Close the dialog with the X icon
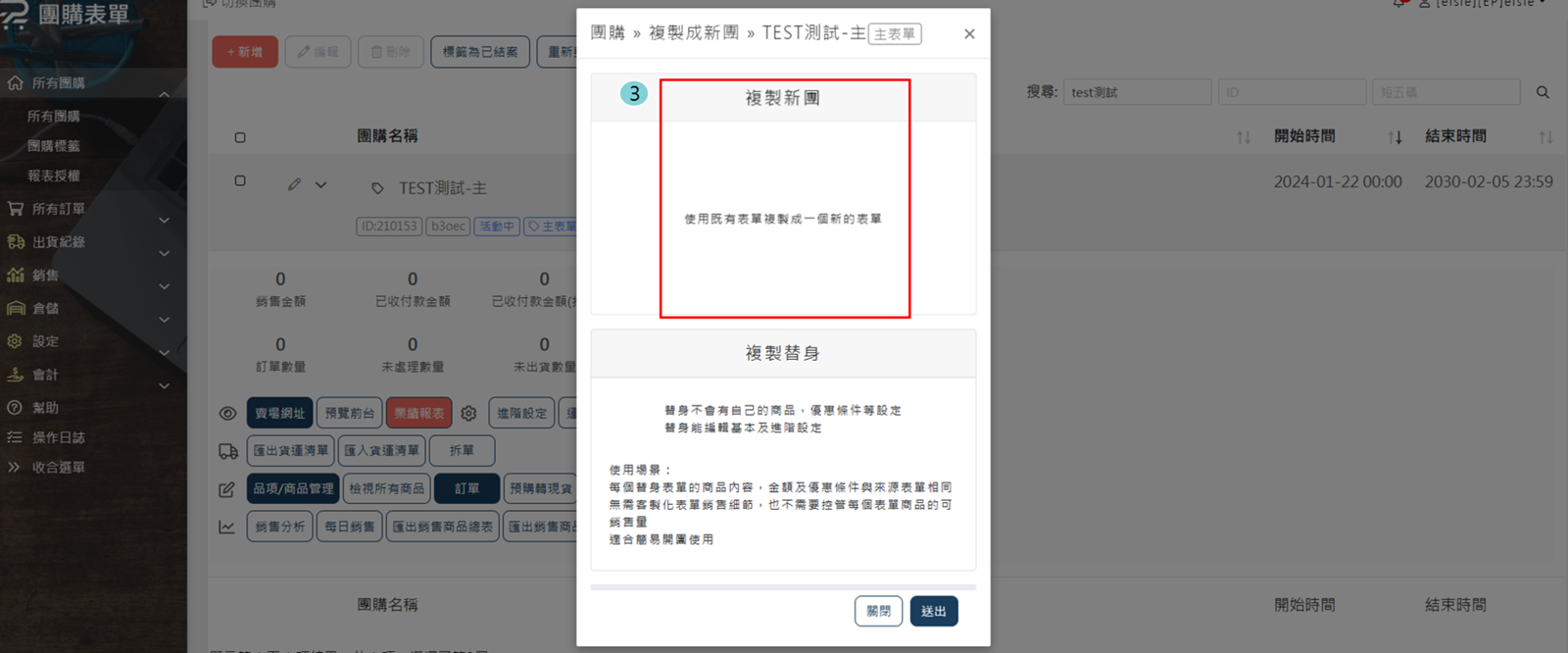 pyautogui.click(x=969, y=34)
